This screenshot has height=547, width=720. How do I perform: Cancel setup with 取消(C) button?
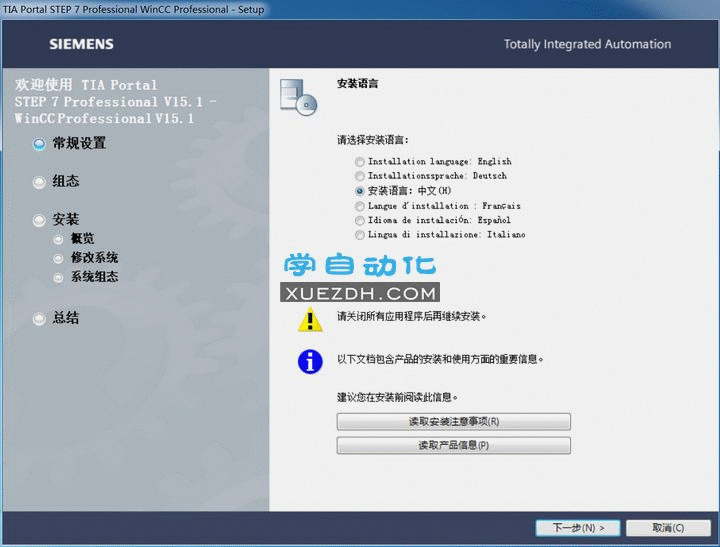[x=668, y=528]
